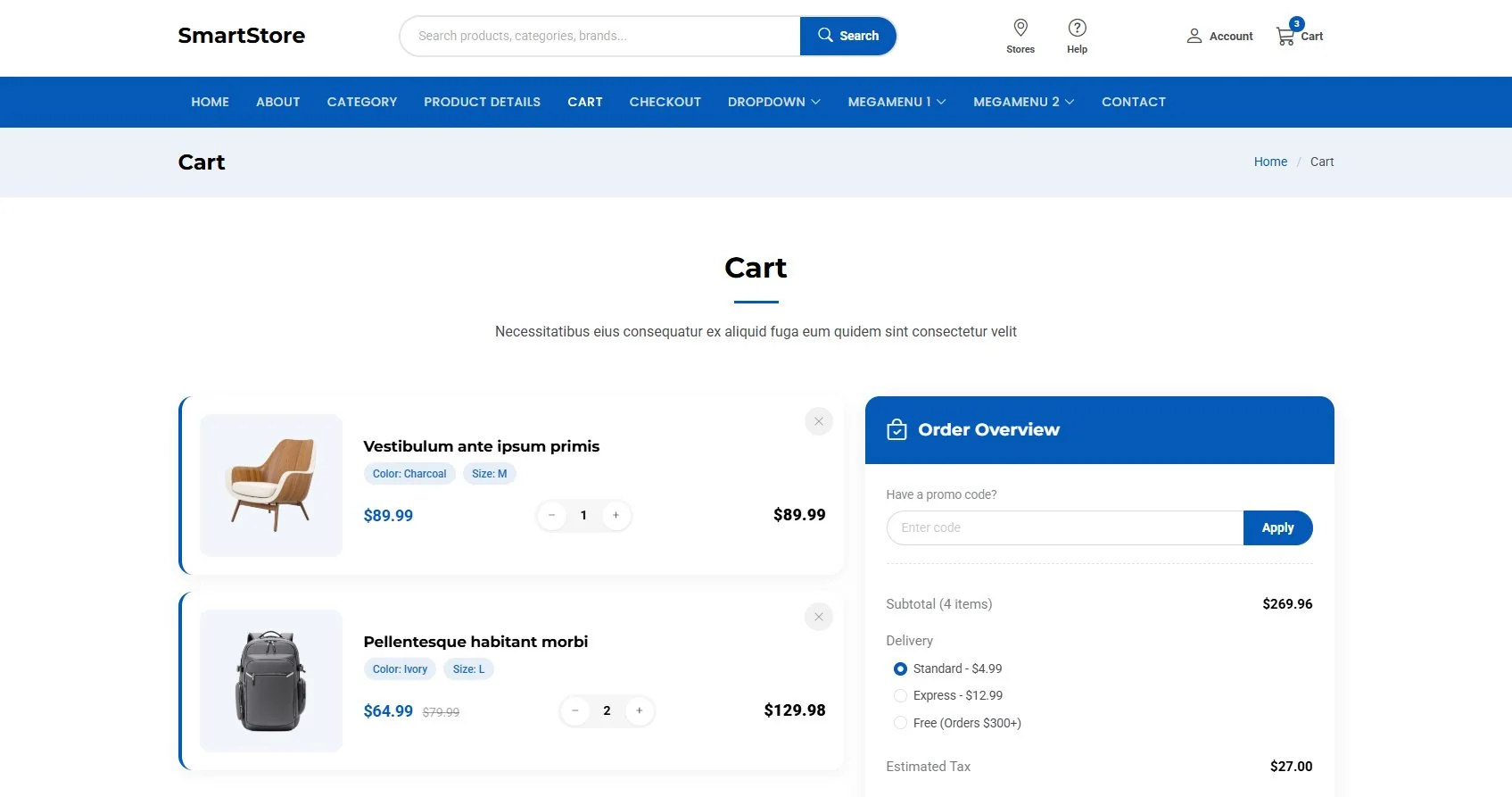
Task: Remove Vestibulum ante ipsum primis from cart
Action: pyautogui.click(x=819, y=421)
